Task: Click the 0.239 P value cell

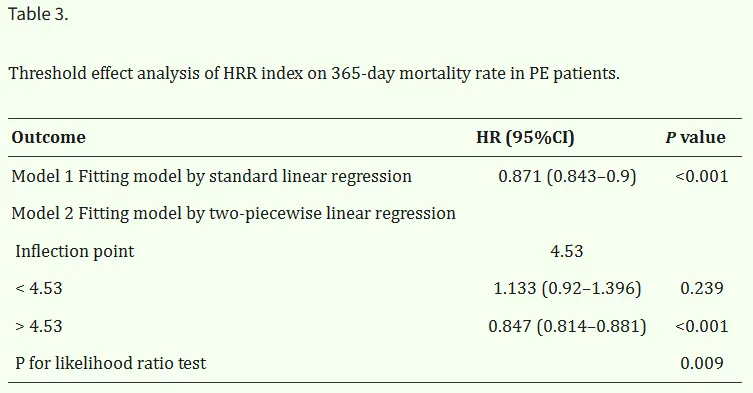Action: pyautogui.click(x=702, y=288)
